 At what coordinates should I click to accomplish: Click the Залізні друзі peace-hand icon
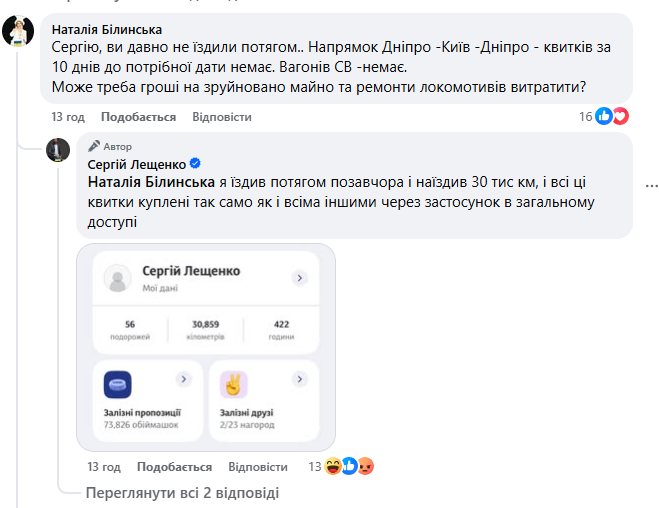(234, 385)
